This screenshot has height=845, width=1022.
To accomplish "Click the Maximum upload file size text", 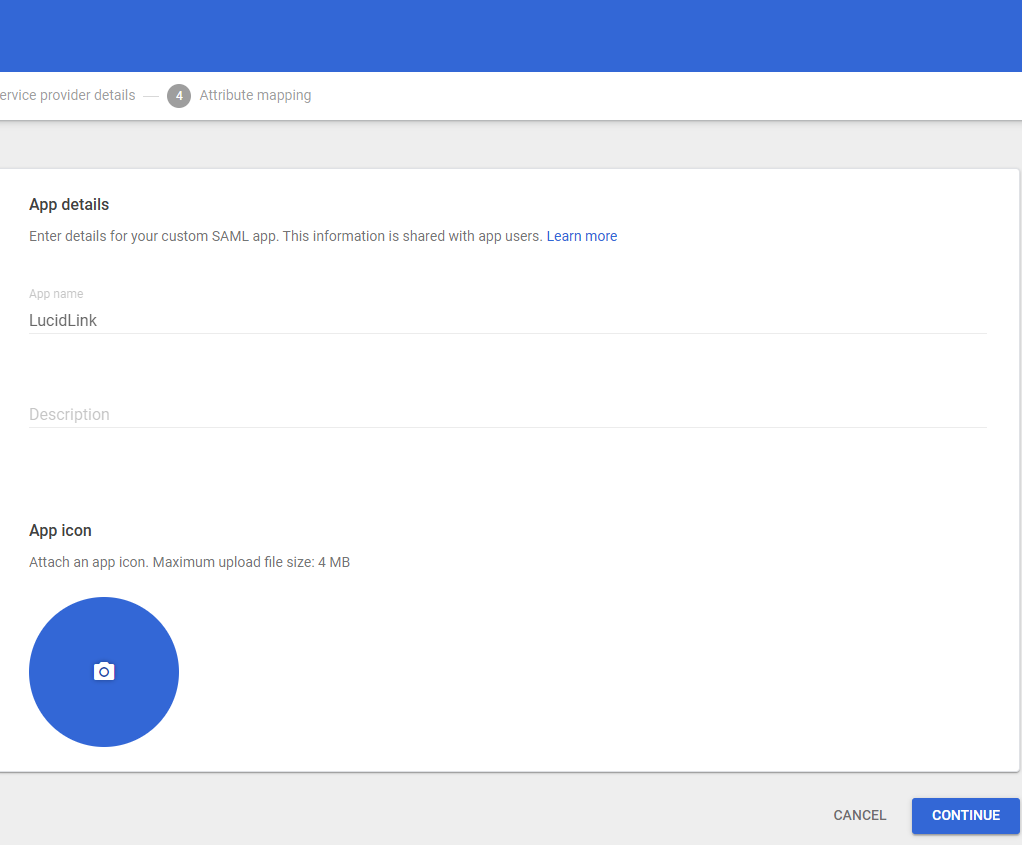I will pyautogui.click(x=251, y=562).
